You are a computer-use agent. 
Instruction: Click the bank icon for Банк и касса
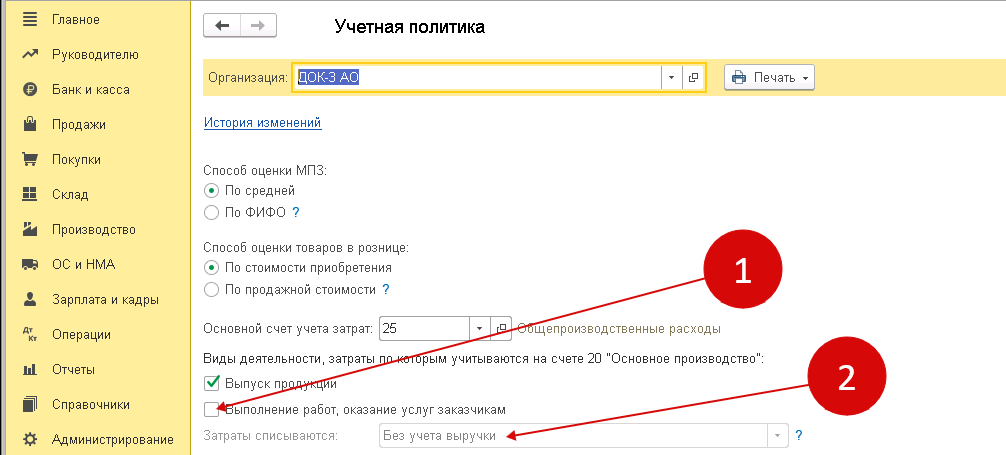(30, 89)
